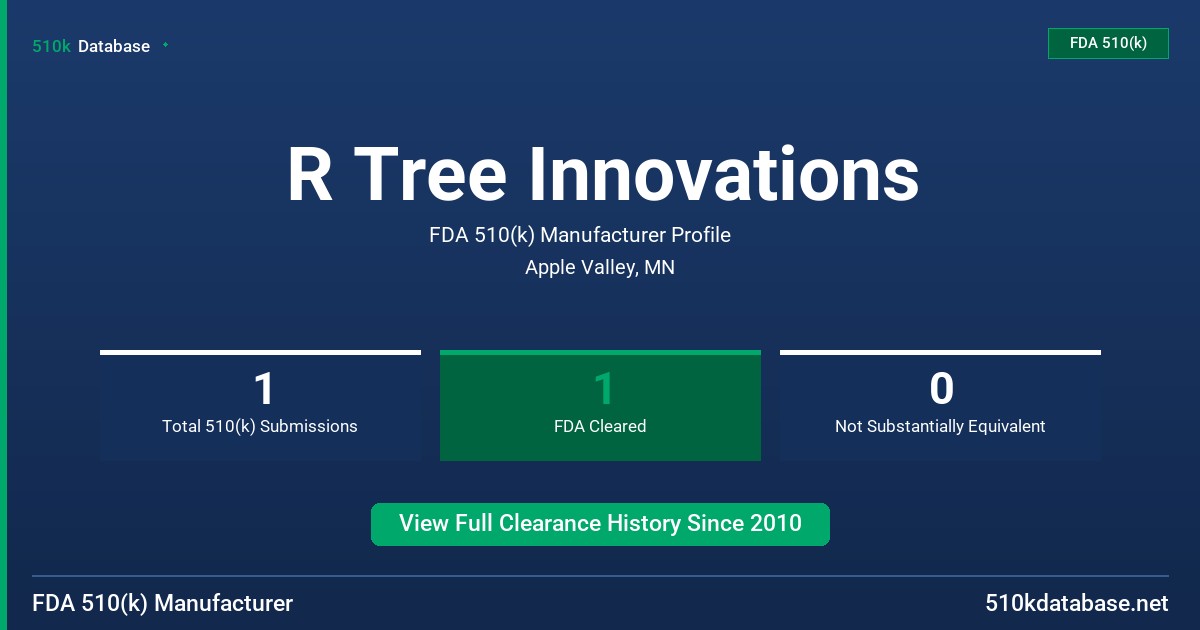Select the FDA 510(k) Manufacturer Profile subtitle

click(580, 235)
